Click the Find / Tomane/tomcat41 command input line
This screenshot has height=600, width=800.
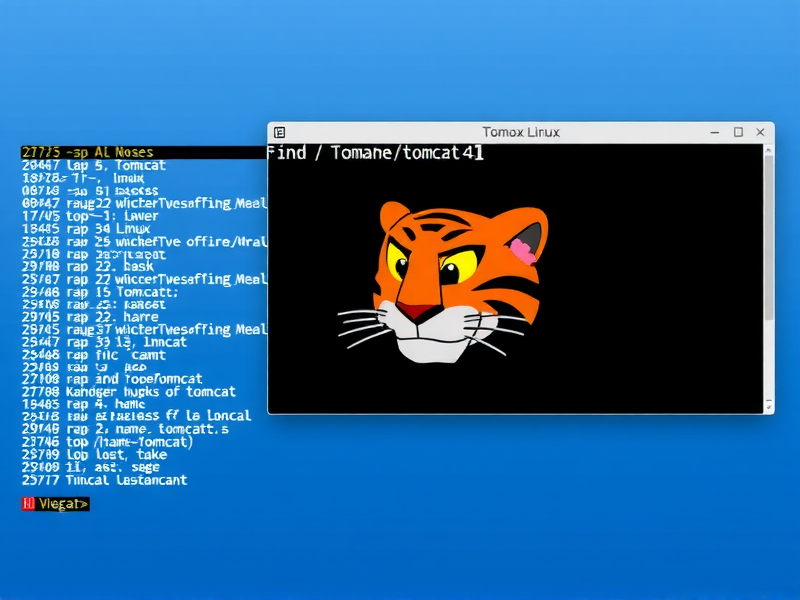click(x=370, y=153)
